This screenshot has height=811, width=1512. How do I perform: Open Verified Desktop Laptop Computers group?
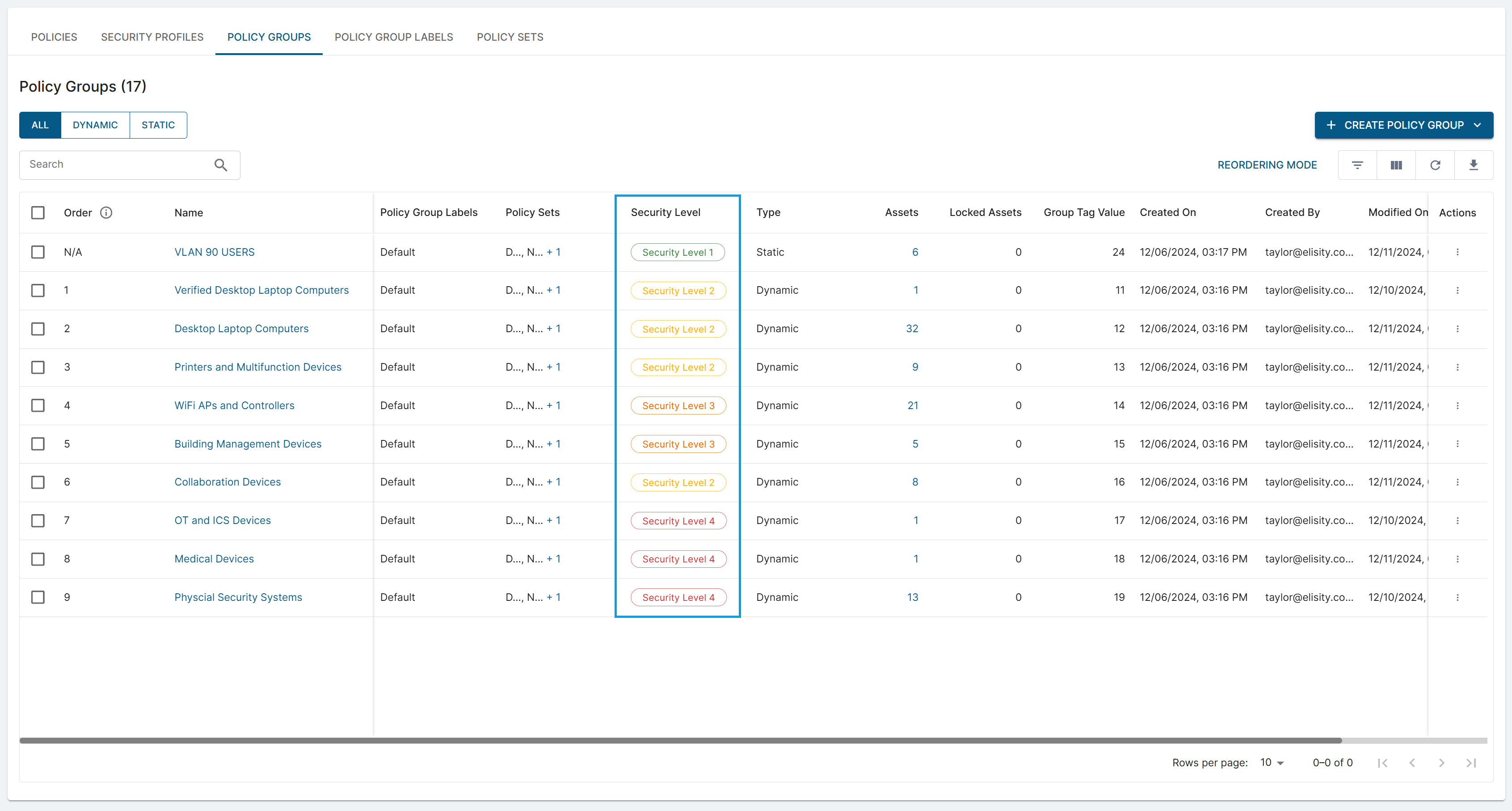(x=261, y=290)
